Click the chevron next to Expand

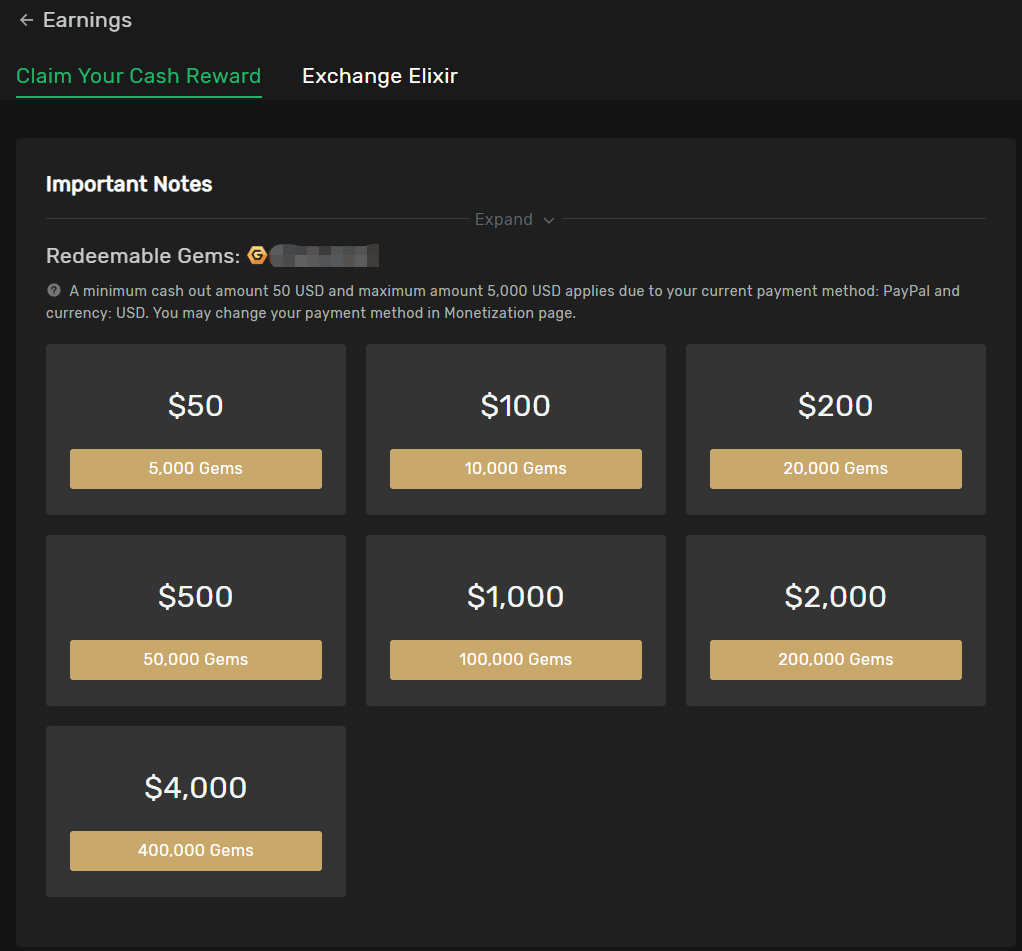pyautogui.click(x=549, y=220)
